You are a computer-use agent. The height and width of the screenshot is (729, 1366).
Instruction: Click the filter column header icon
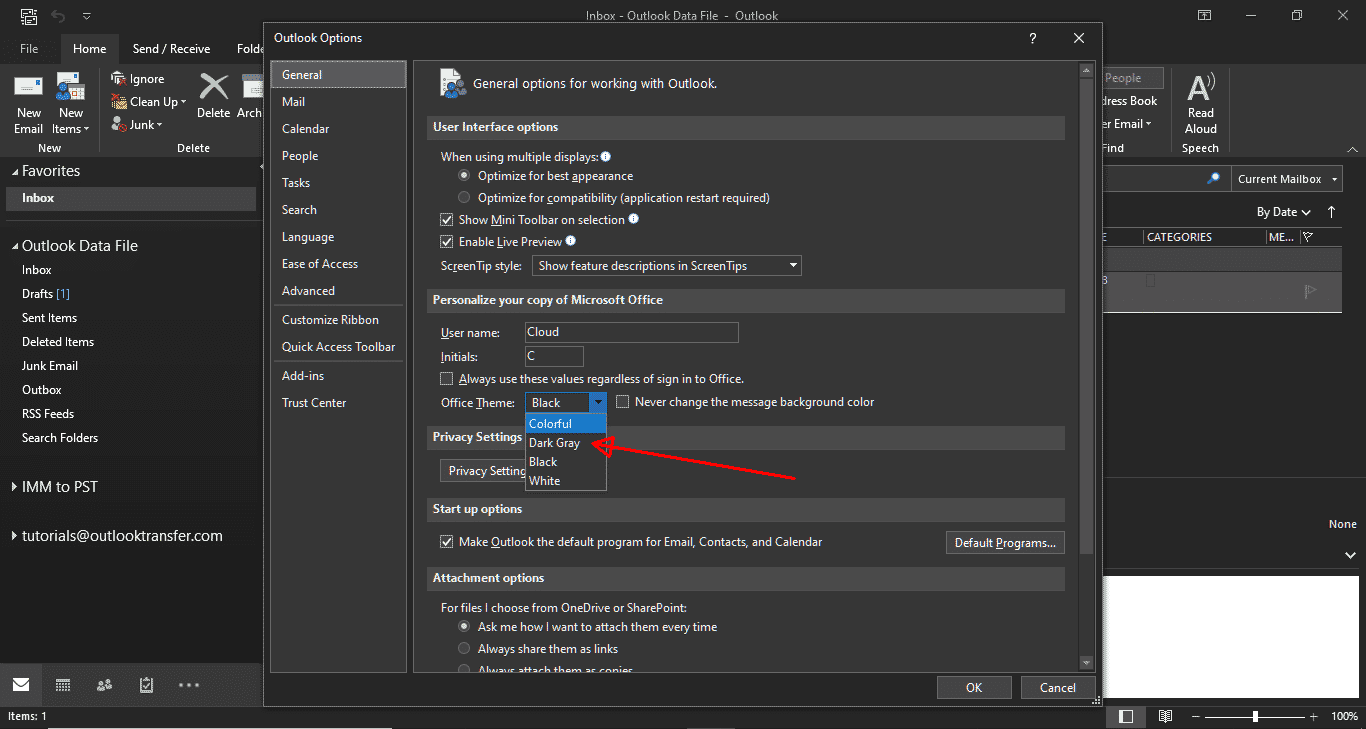tap(1307, 237)
